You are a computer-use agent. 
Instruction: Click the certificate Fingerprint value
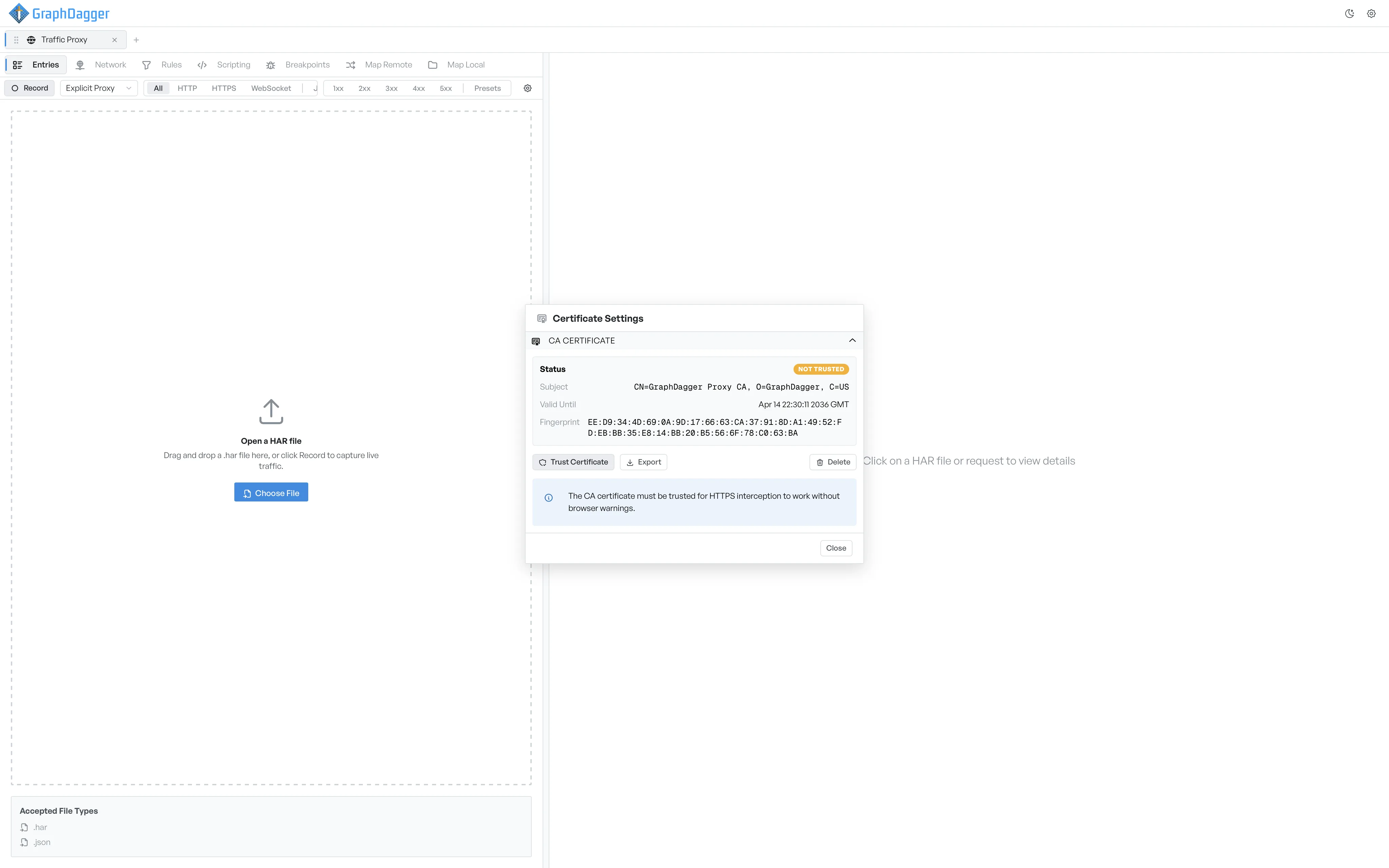coord(715,428)
